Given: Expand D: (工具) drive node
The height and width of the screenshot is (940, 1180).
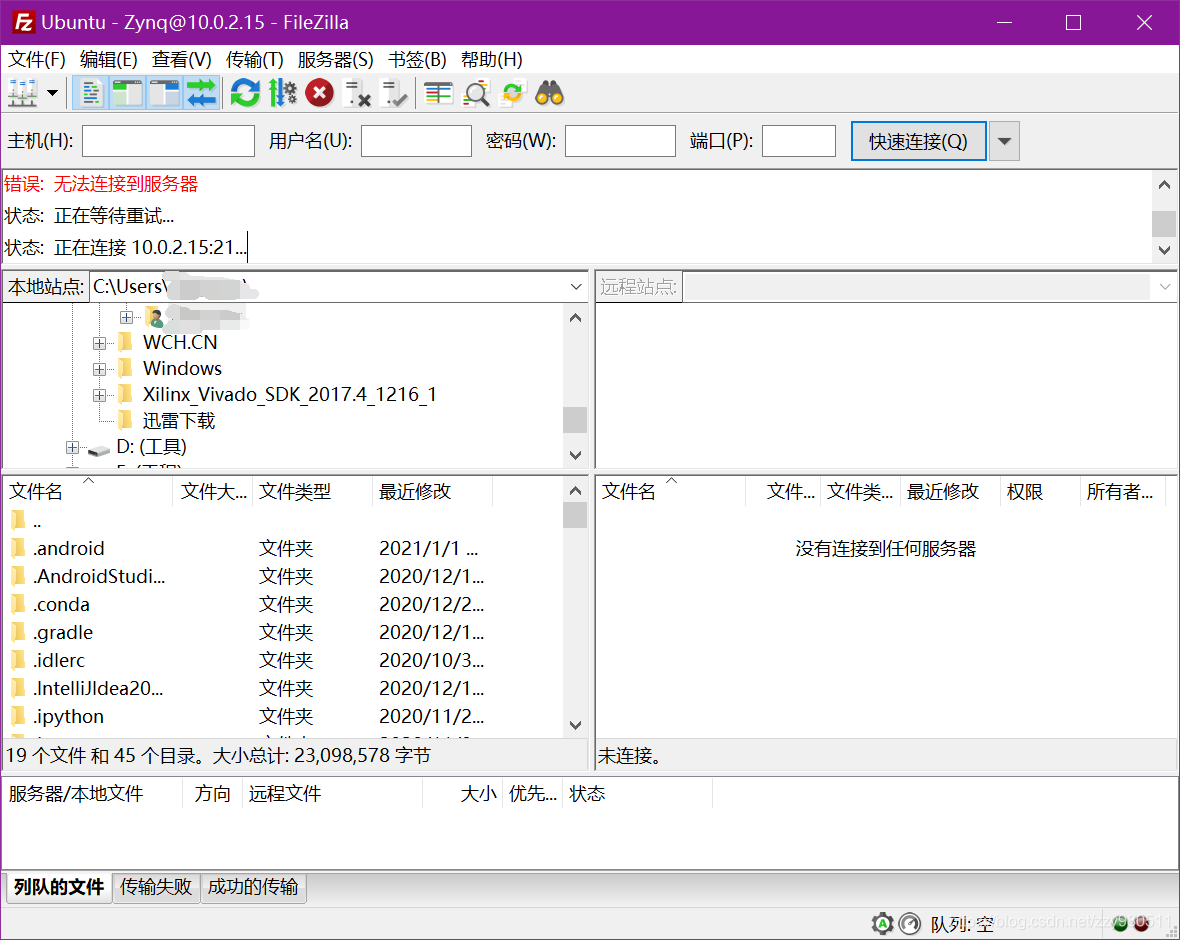Looking at the screenshot, I should pyautogui.click(x=72, y=448).
